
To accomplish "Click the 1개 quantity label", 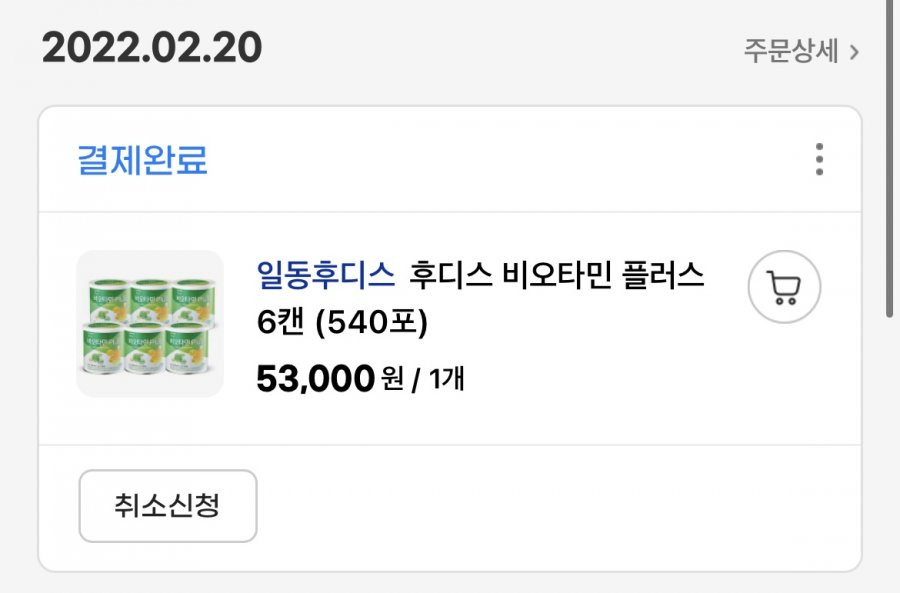I will click(x=447, y=379).
